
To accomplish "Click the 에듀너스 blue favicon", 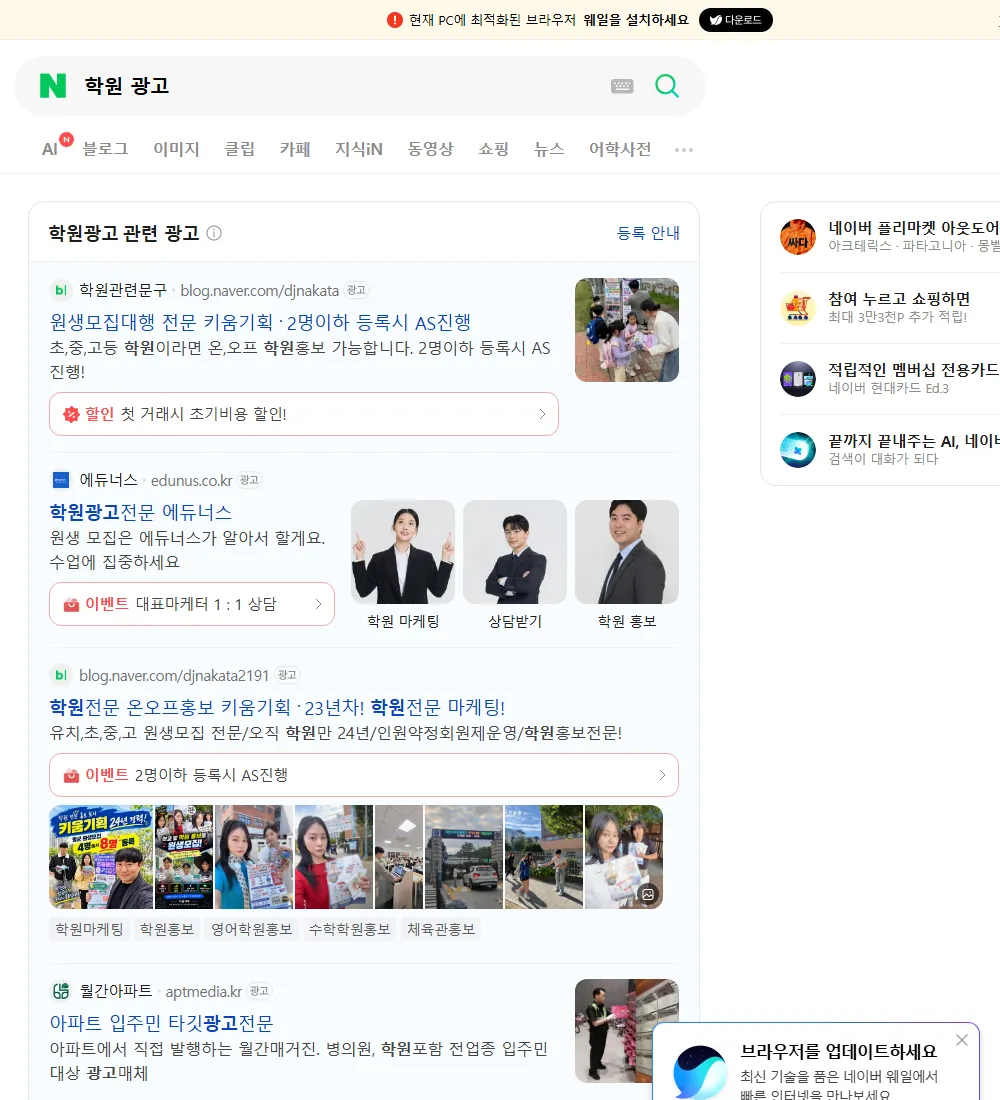I will pyautogui.click(x=61, y=480).
